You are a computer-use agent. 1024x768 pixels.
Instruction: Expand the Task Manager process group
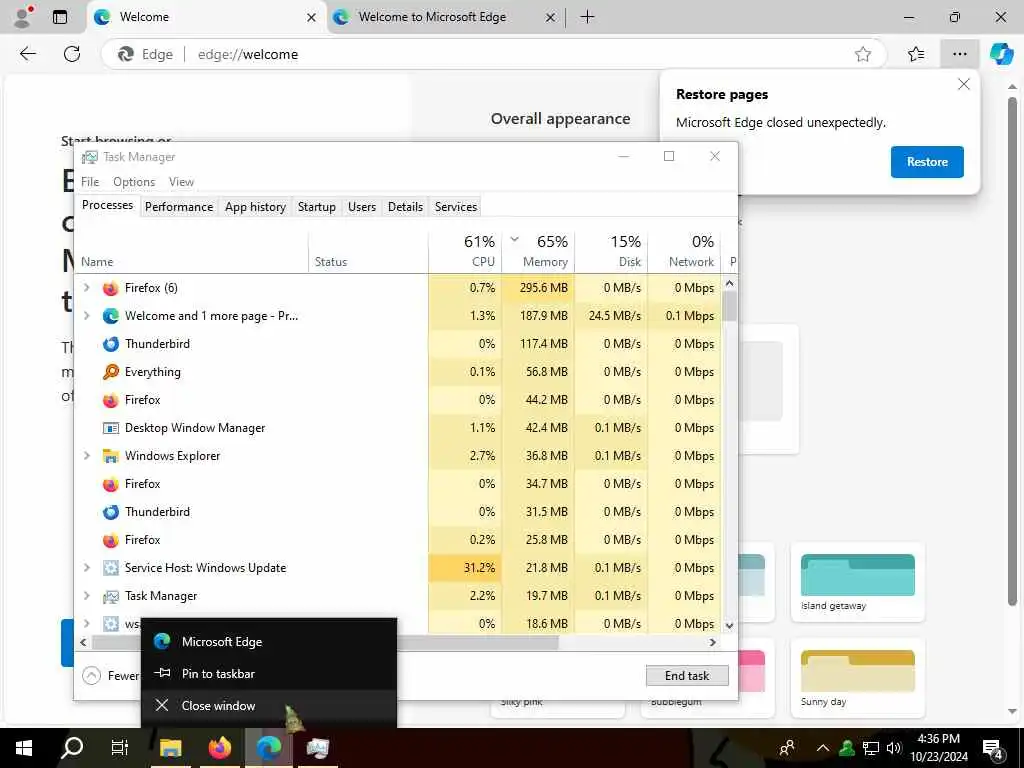point(87,596)
